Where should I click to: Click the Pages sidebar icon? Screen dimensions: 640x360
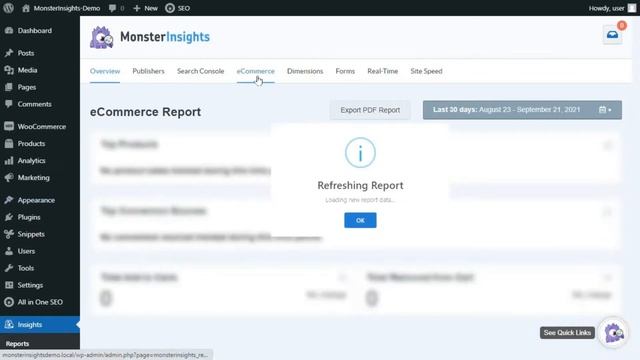tap(9, 87)
